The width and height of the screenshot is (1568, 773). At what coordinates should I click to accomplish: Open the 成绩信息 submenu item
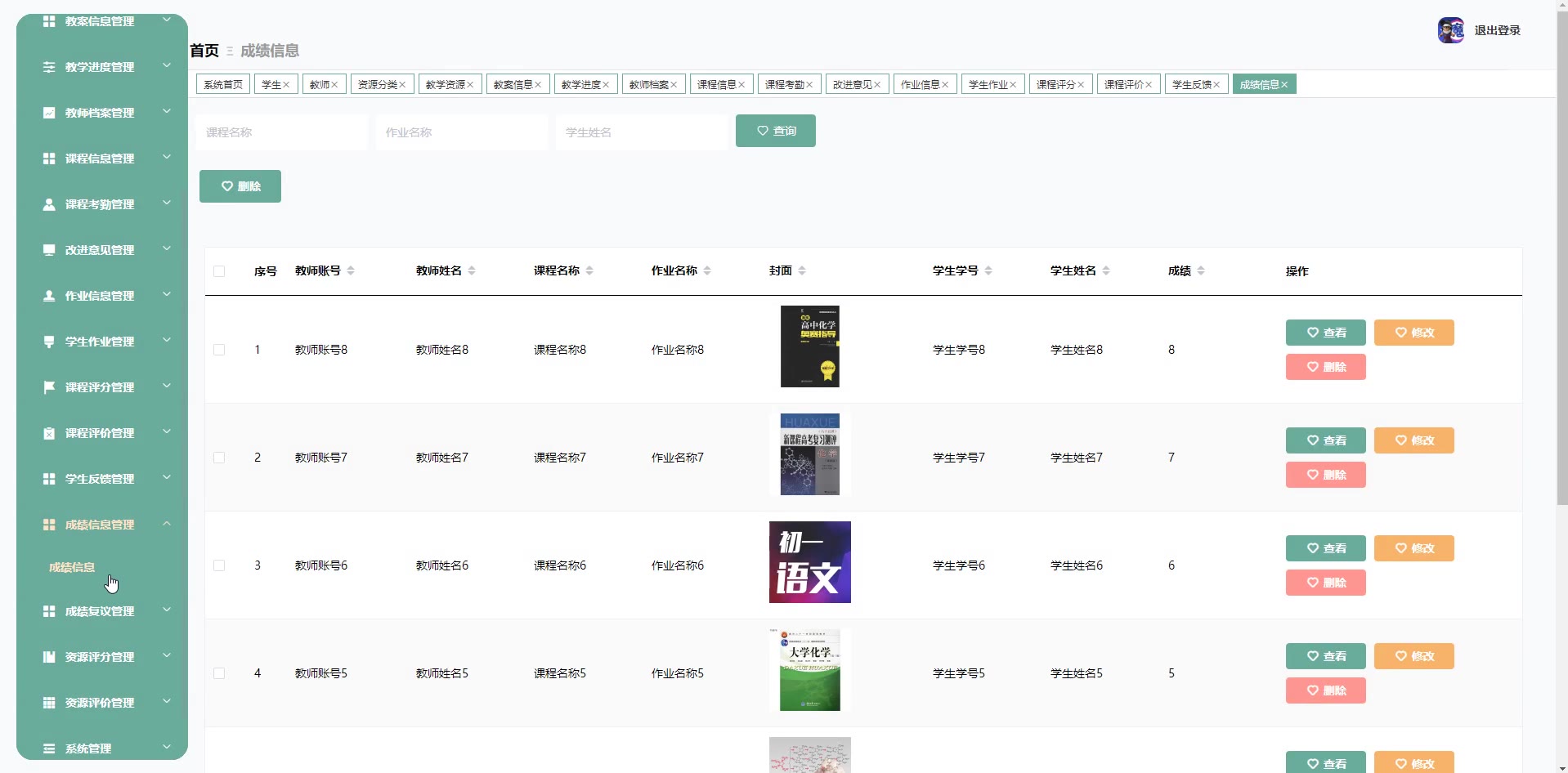(72, 567)
